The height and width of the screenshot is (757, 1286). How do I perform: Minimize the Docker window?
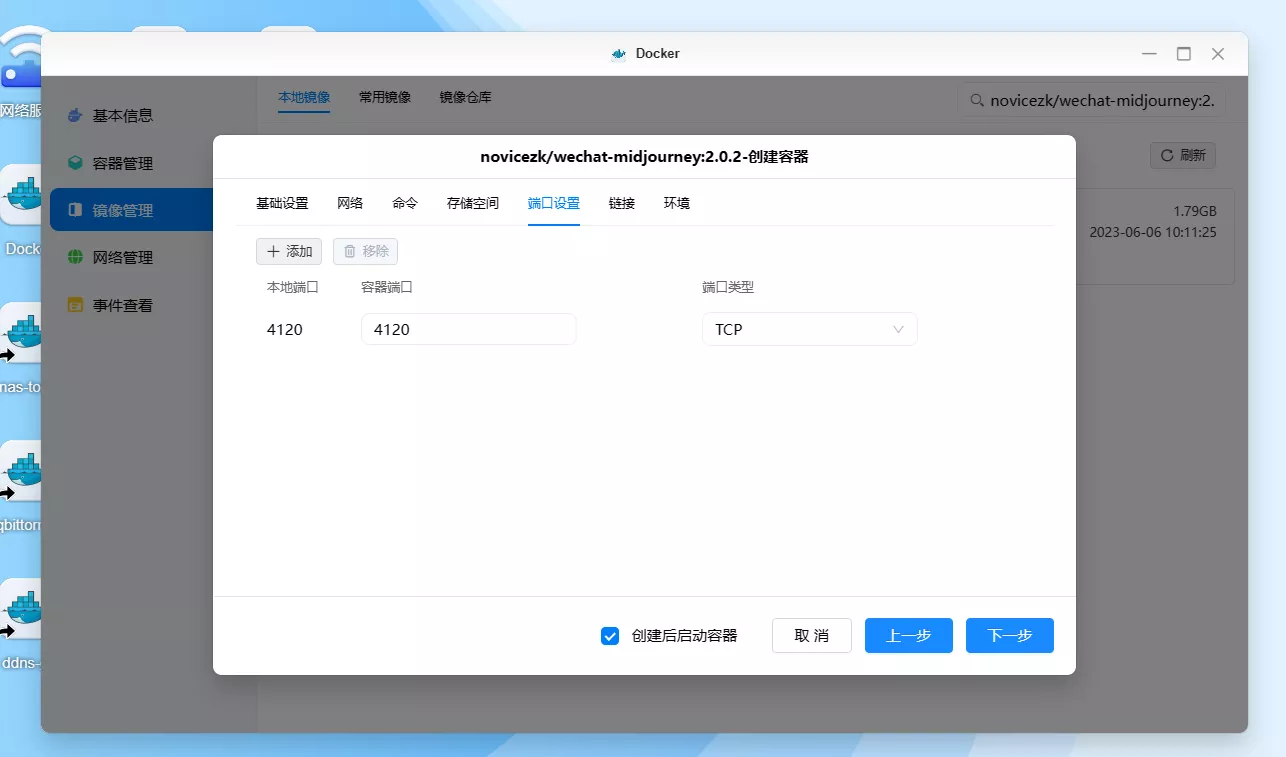(1150, 54)
